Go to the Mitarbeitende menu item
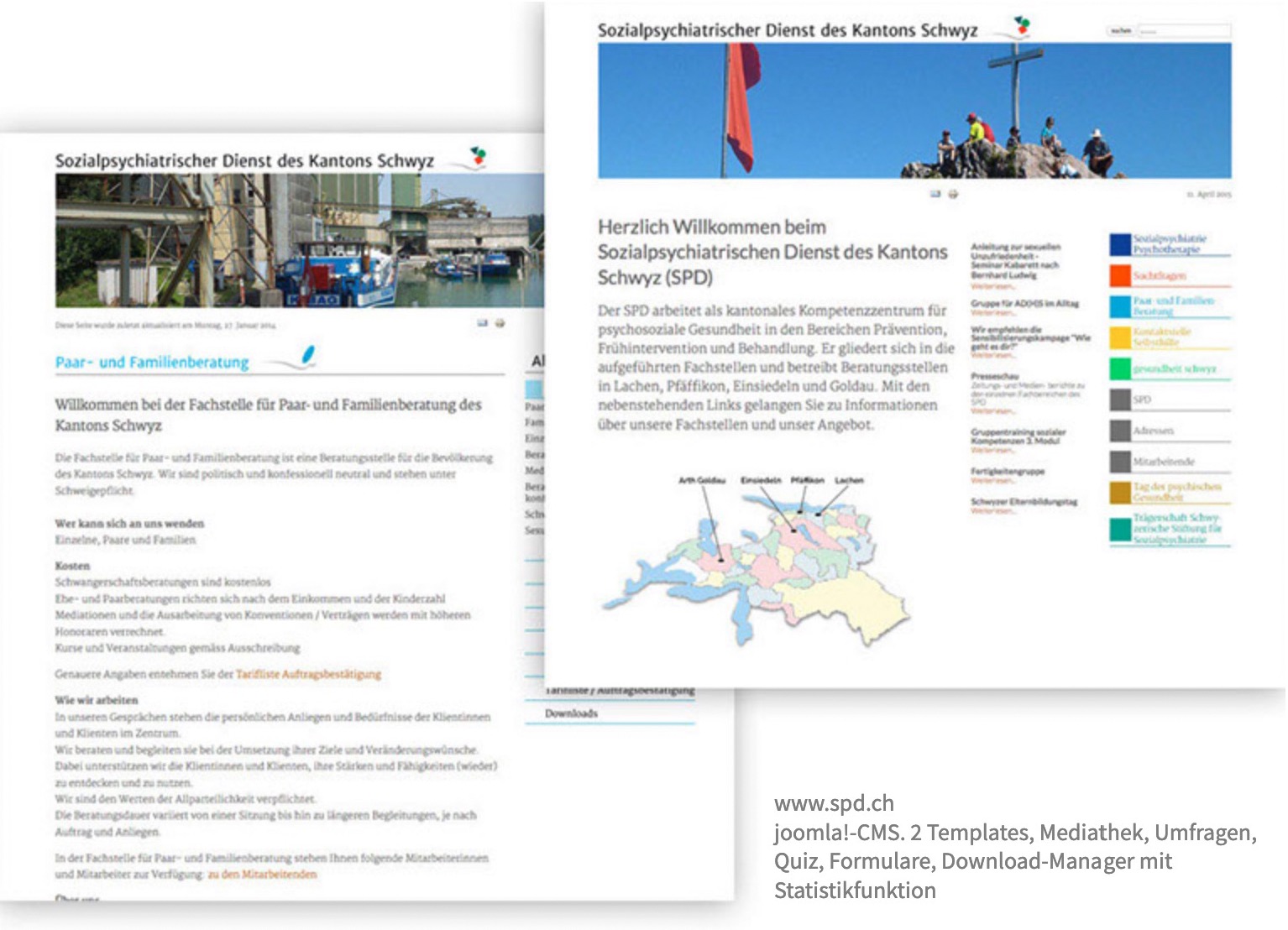The image size is (1288, 930). tap(1163, 462)
